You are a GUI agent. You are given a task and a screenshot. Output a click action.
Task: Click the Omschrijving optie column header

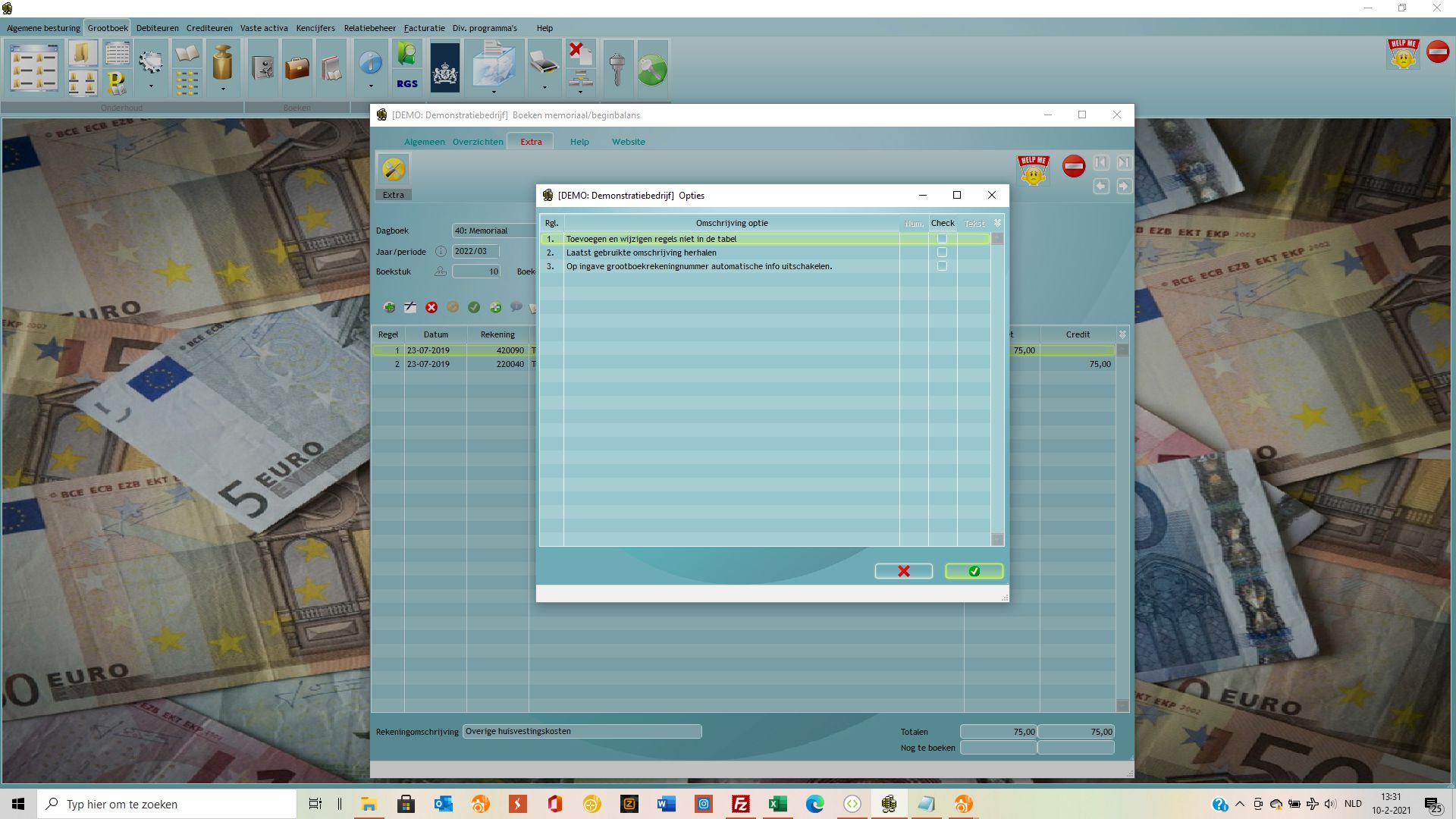pyautogui.click(x=732, y=223)
